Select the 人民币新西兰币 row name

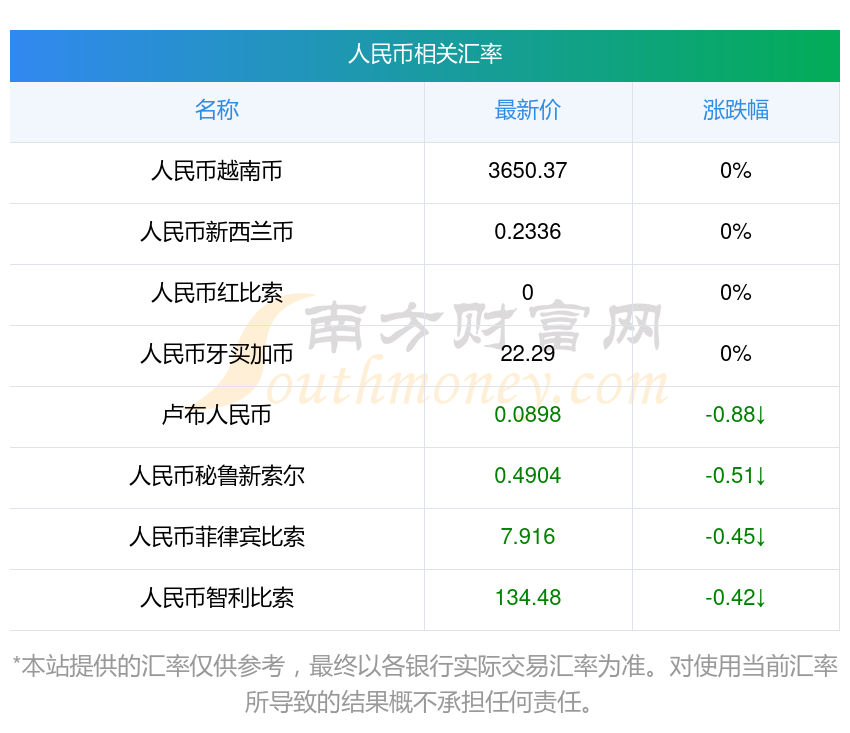click(217, 232)
